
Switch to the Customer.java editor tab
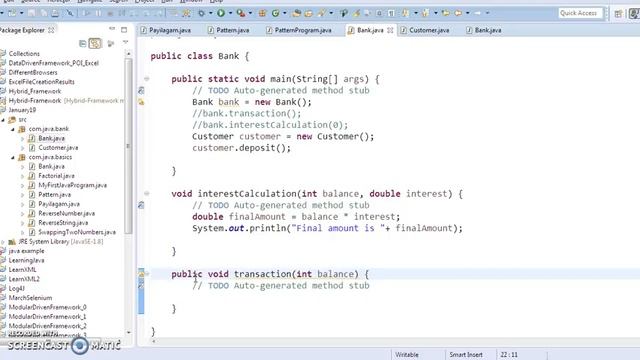tap(425, 30)
